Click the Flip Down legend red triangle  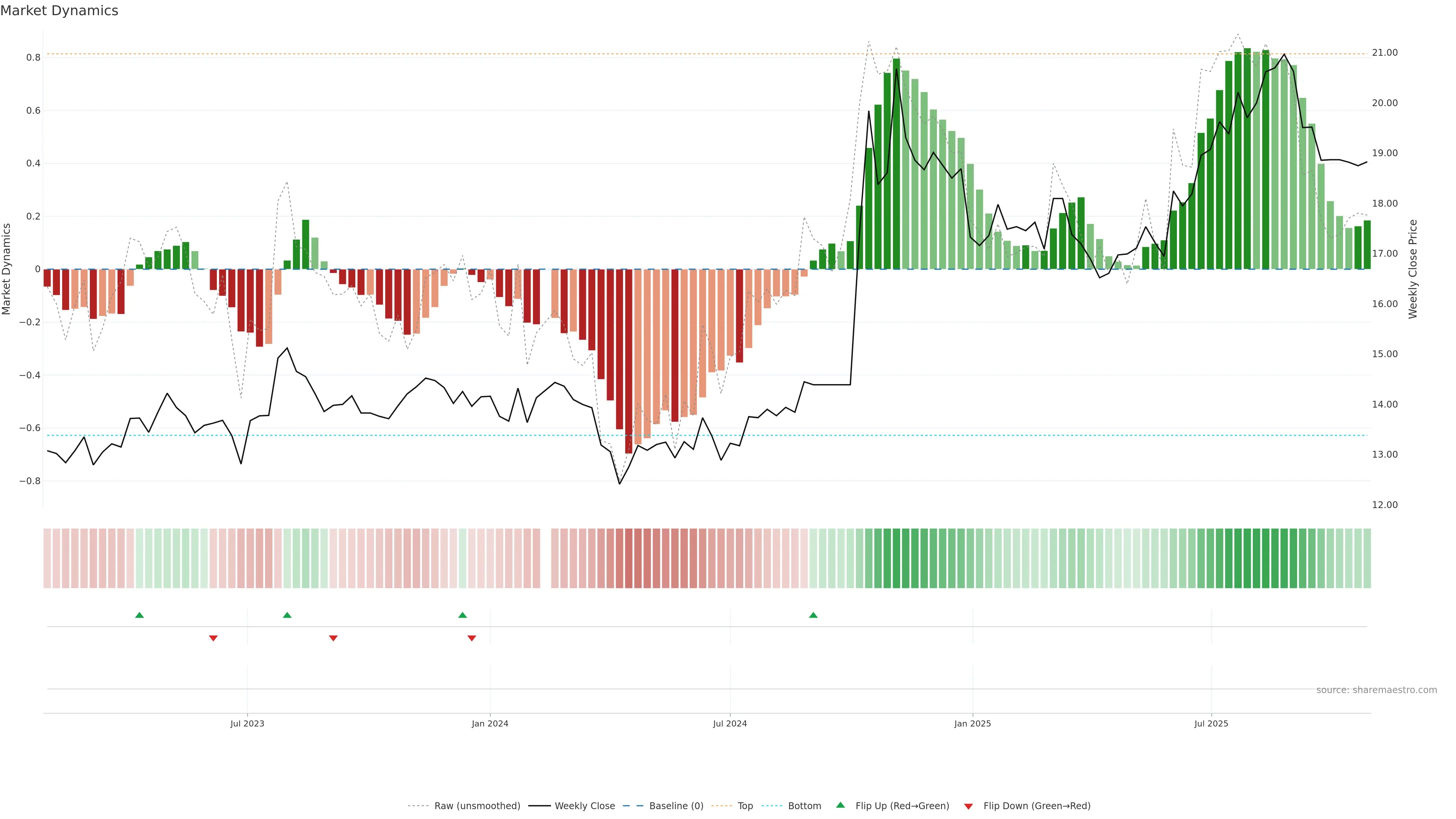coord(968,806)
